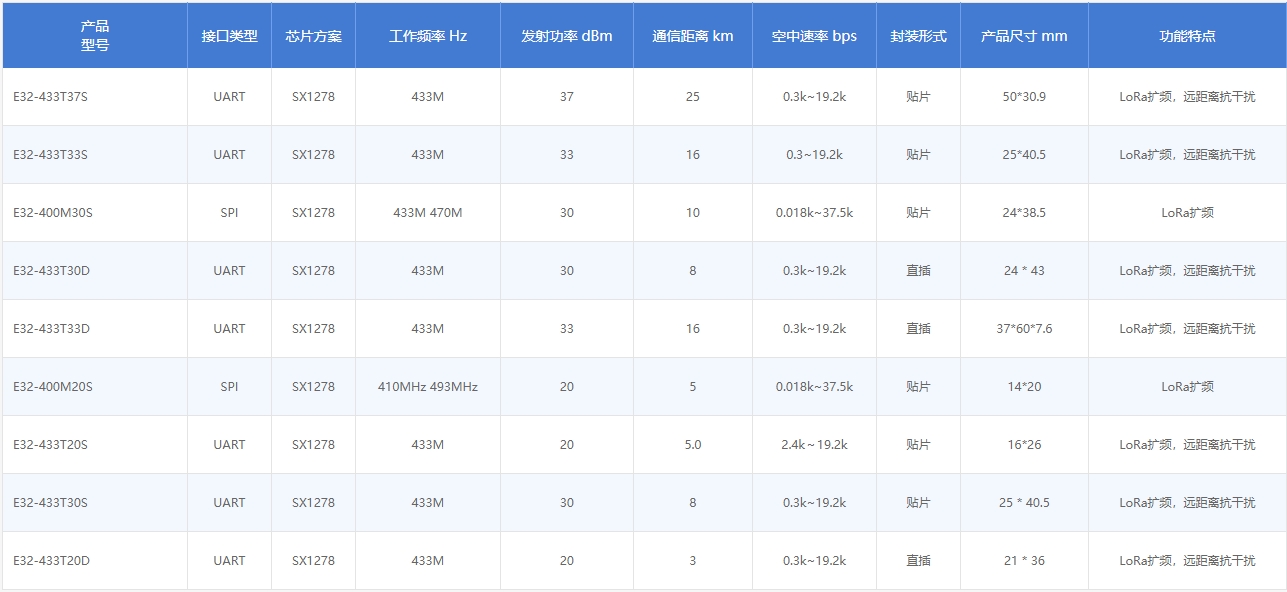Click the 封装形式 column header
The width and height of the screenshot is (1287, 592).
[916, 35]
